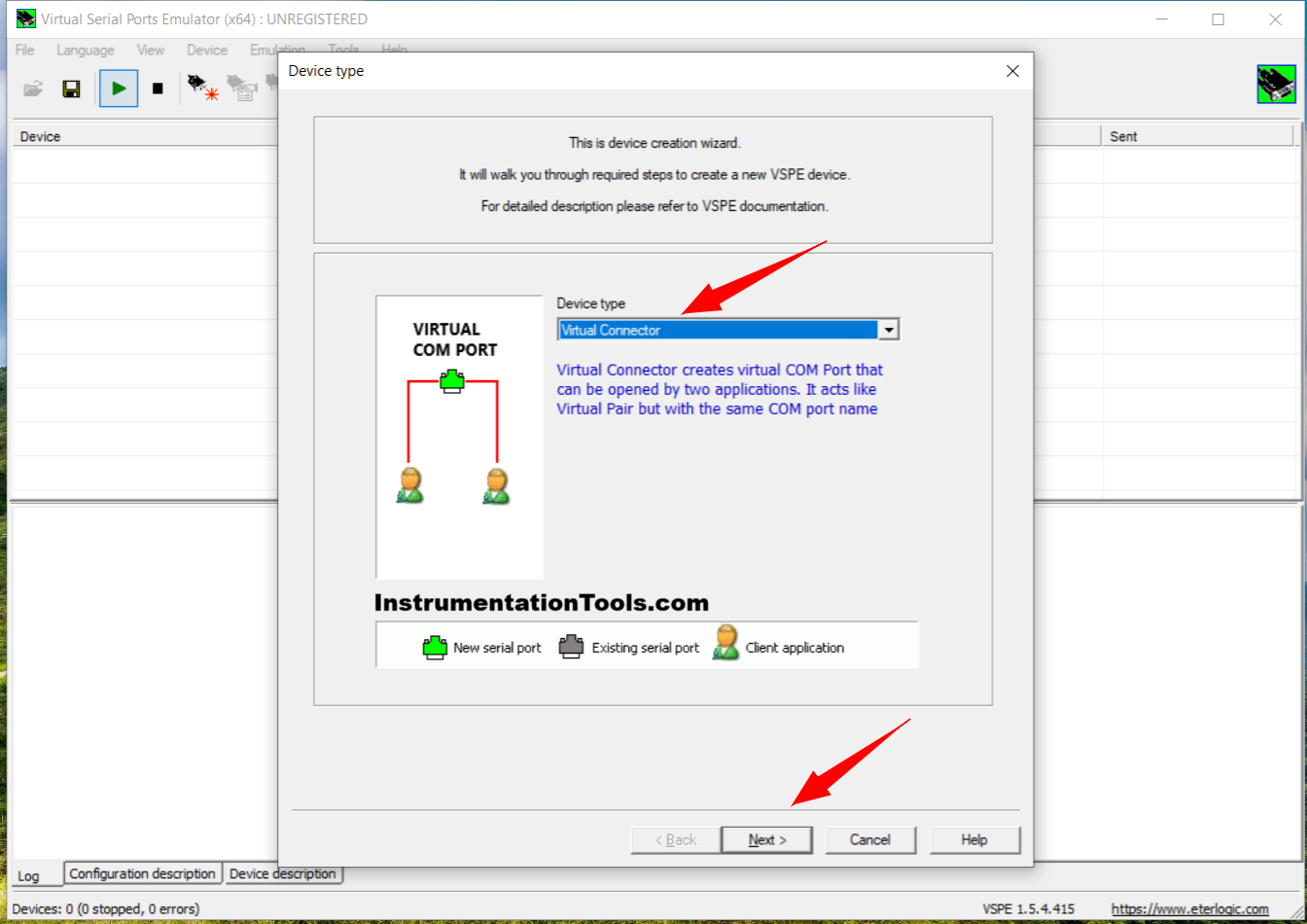1307x924 pixels.
Task: Click the 'VIRTUAL COM PORT' diagram title
Action: [454, 339]
